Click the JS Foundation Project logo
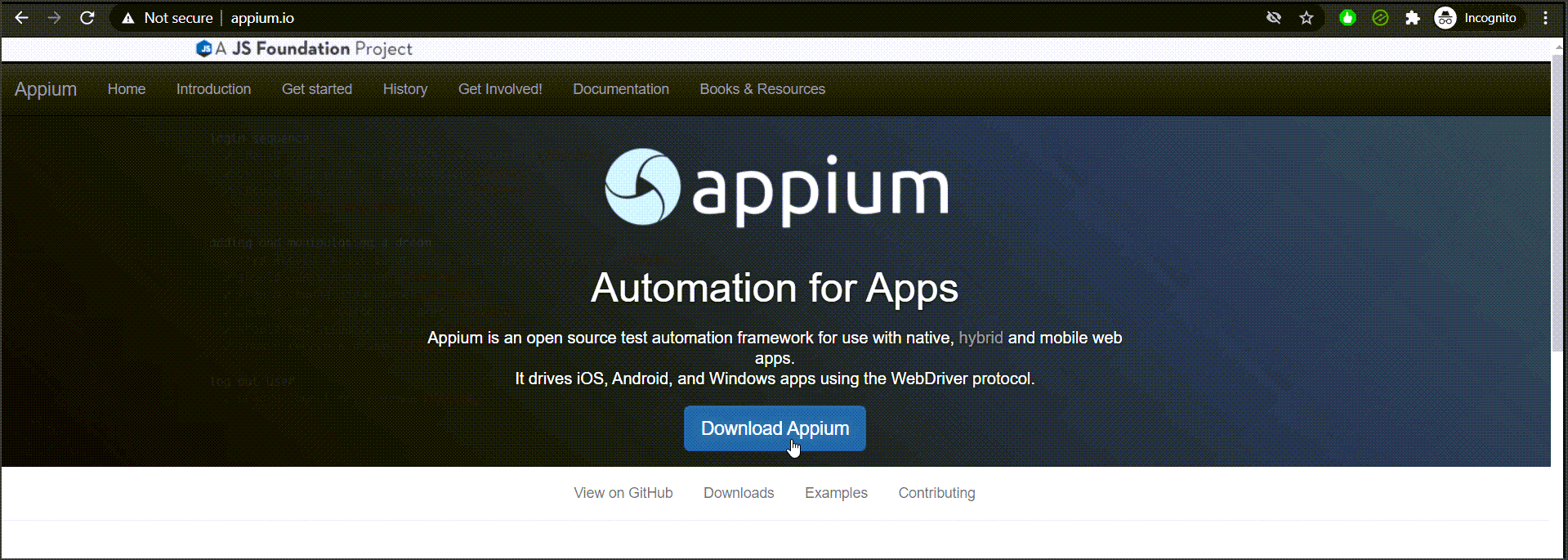The height and width of the screenshot is (560, 1568). 304,49
